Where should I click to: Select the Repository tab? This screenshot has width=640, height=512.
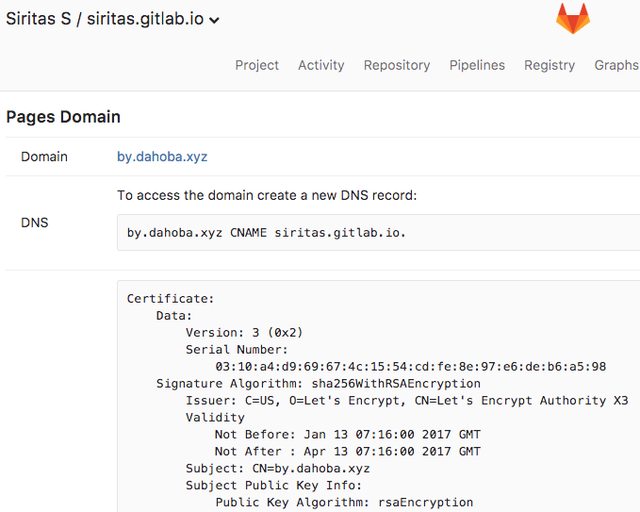[x=396, y=65]
